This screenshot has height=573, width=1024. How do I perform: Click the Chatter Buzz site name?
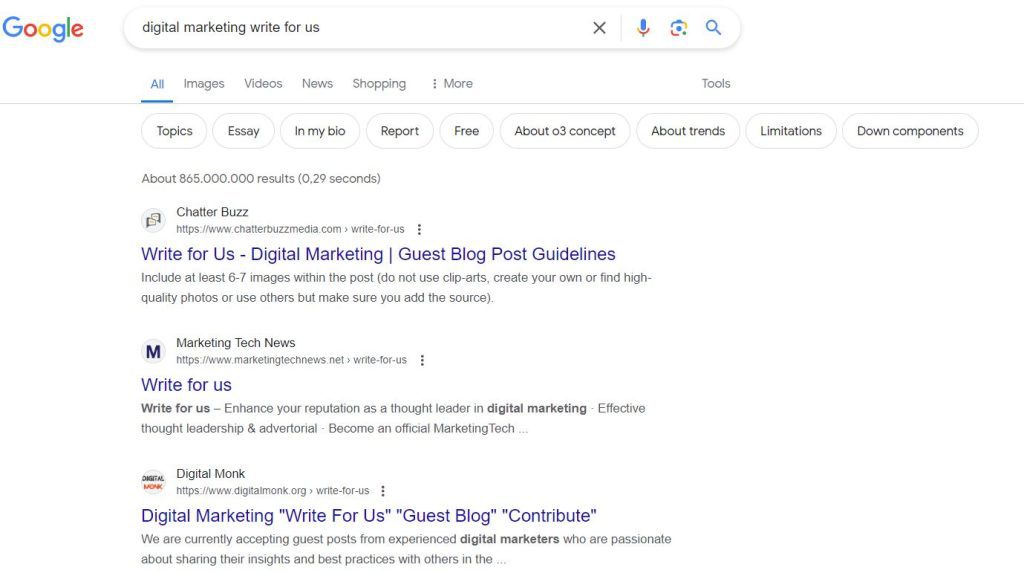(x=212, y=212)
